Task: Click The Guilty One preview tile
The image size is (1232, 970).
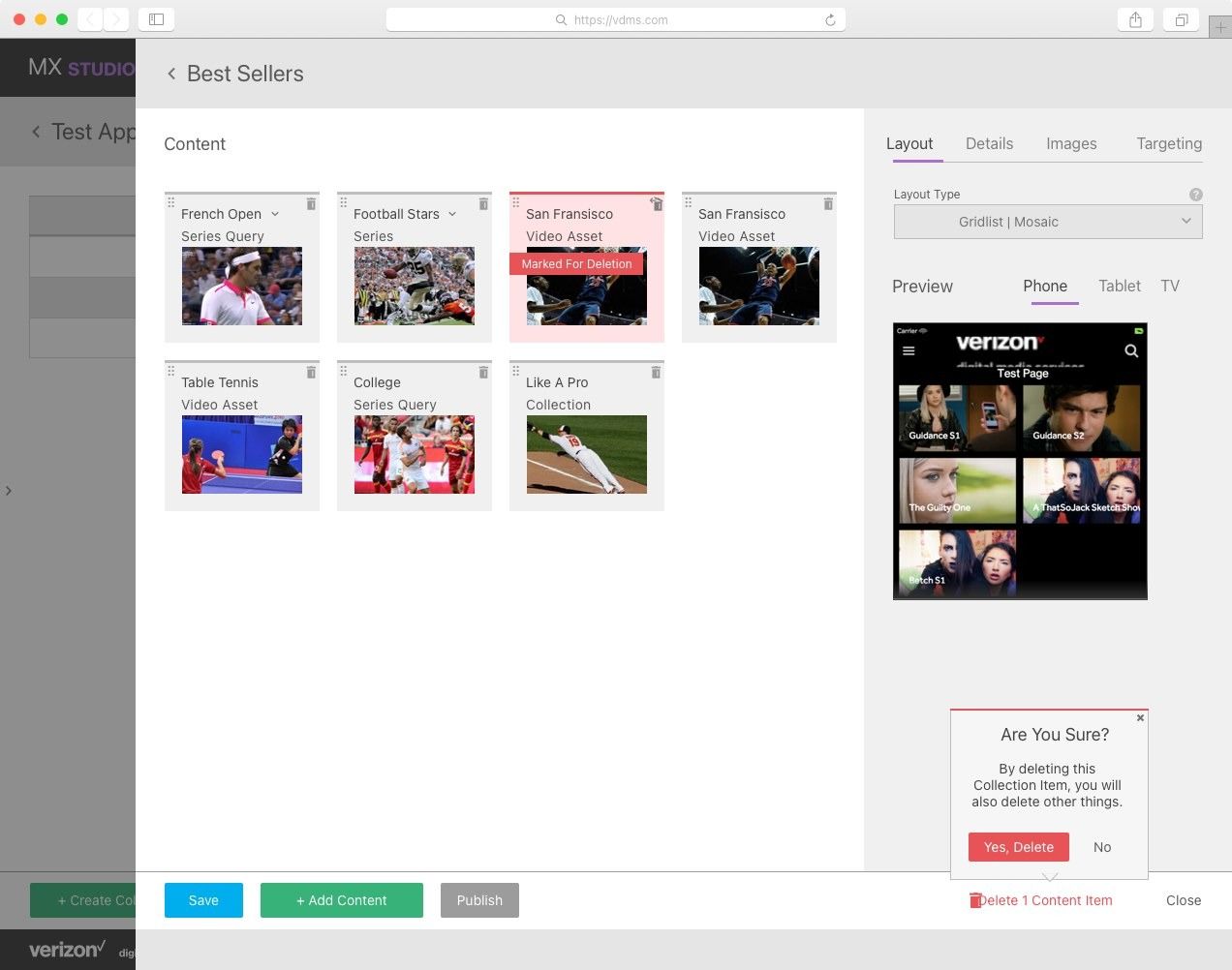Action: (x=957, y=490)
